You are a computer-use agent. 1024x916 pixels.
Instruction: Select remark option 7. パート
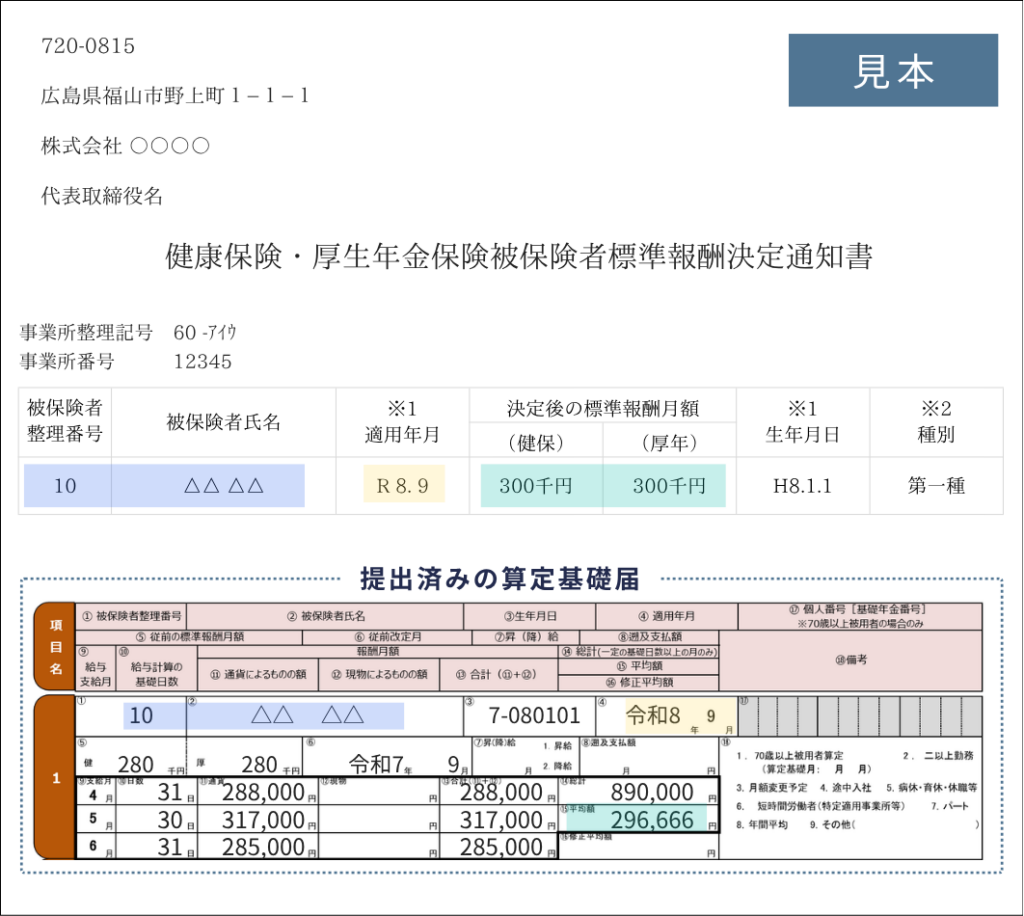(950, 806)
